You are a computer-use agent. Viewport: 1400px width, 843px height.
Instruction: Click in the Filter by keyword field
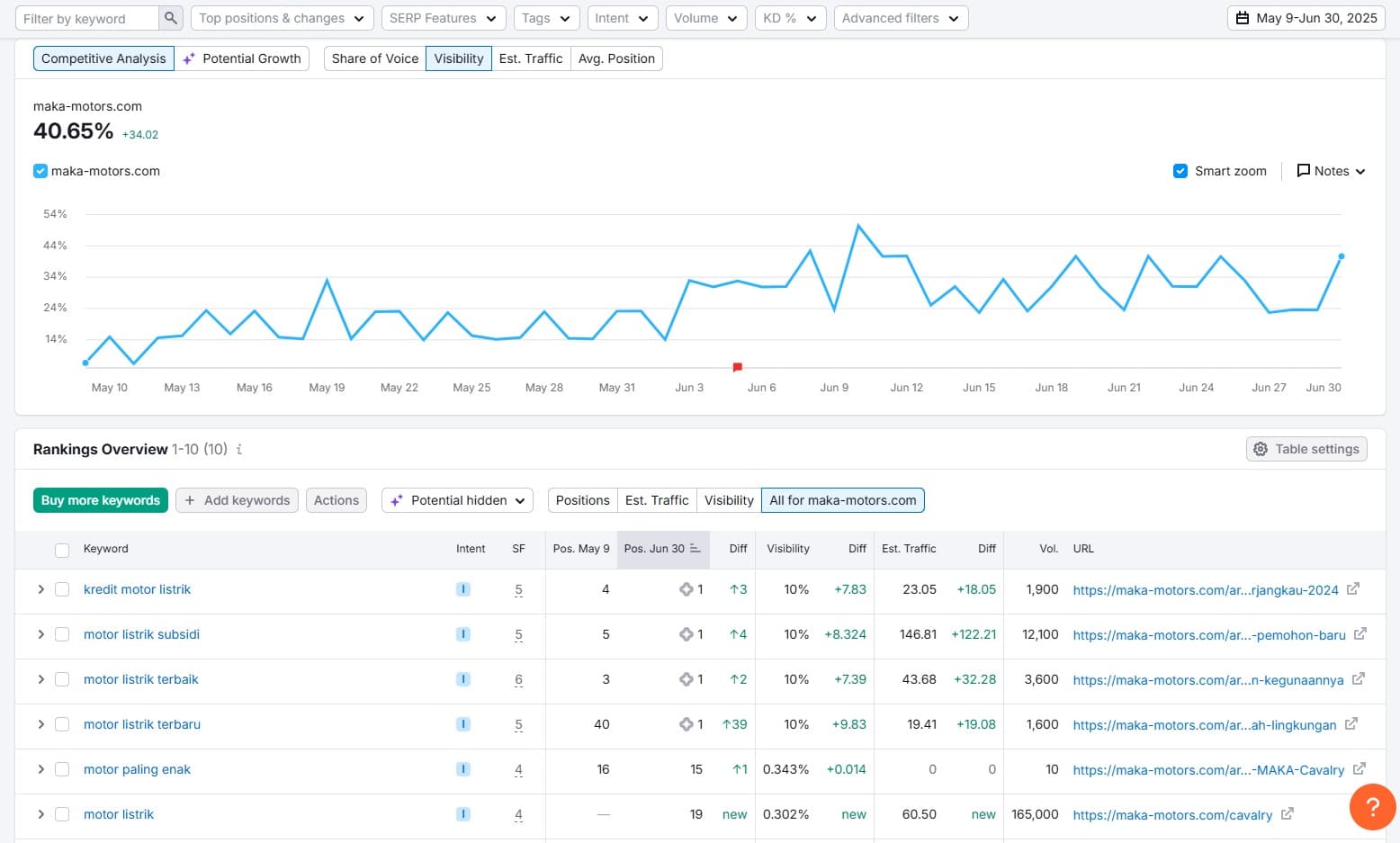[86, 18]
